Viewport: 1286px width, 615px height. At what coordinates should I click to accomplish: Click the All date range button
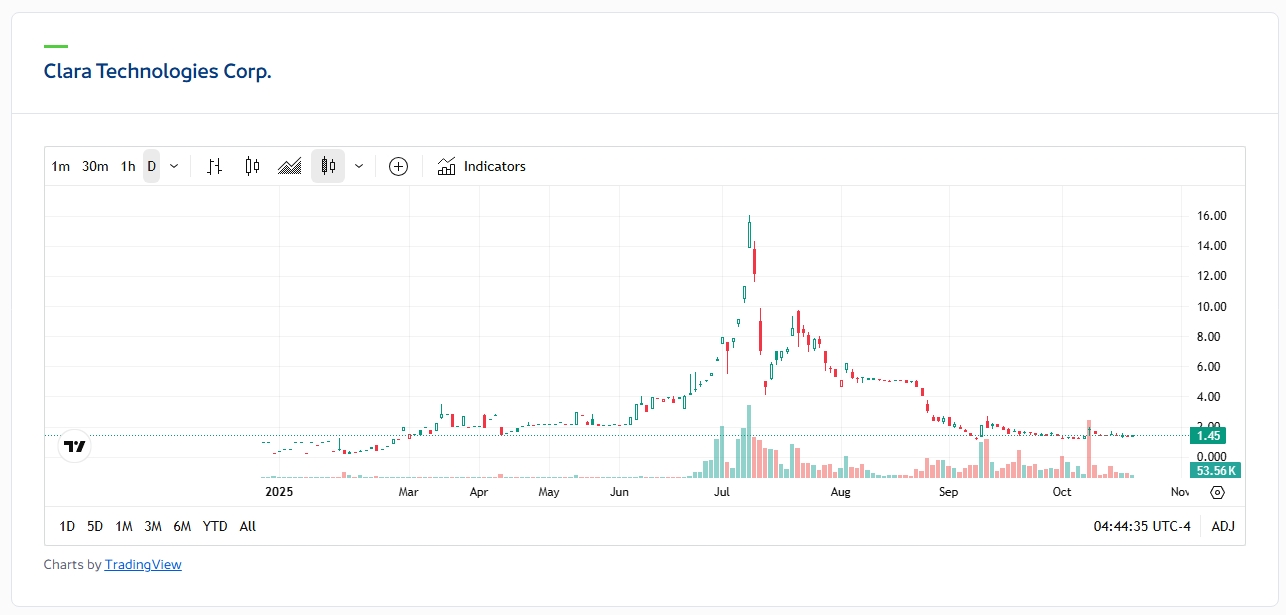click(248, 526)
